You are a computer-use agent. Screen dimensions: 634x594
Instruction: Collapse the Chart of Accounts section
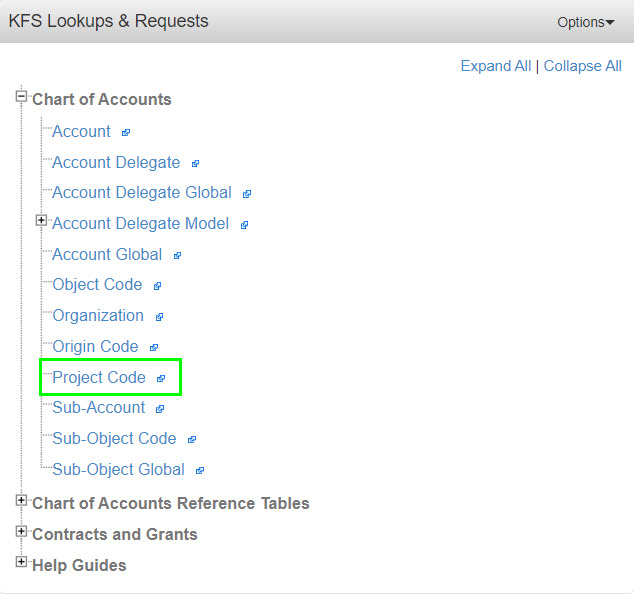[x=21, y=97]
